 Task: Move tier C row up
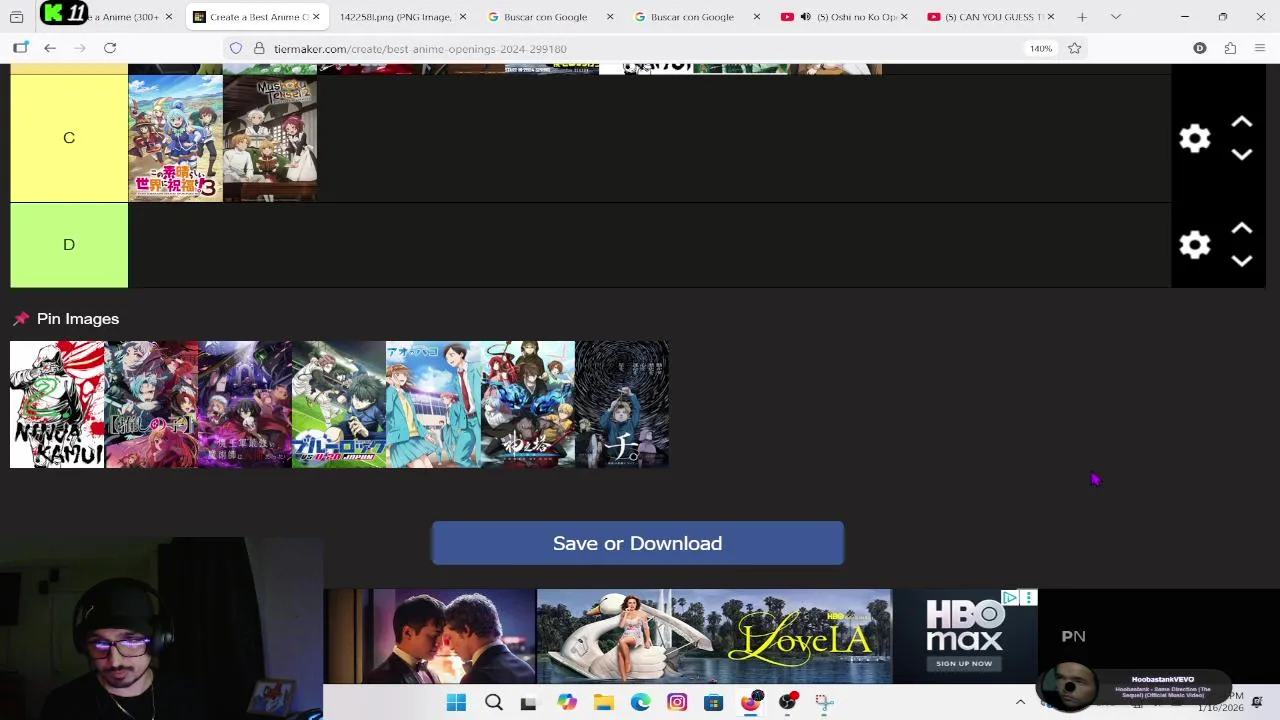[x=1242, y=122]
